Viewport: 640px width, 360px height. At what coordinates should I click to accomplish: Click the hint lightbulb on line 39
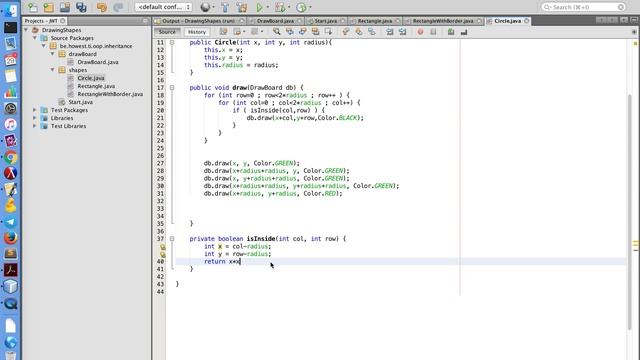(x=162, y=254)
